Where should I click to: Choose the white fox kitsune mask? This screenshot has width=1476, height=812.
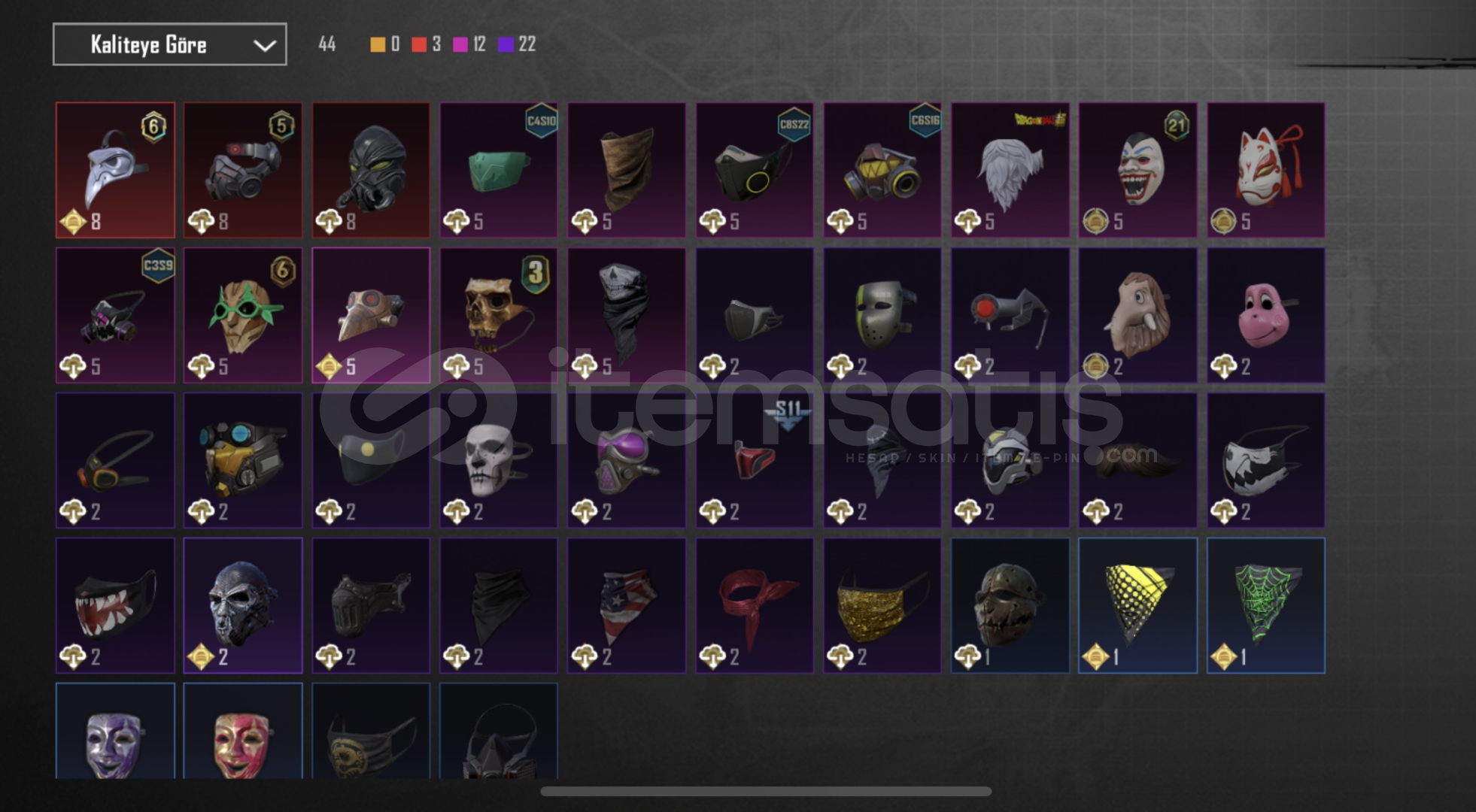click(1266, 170)
